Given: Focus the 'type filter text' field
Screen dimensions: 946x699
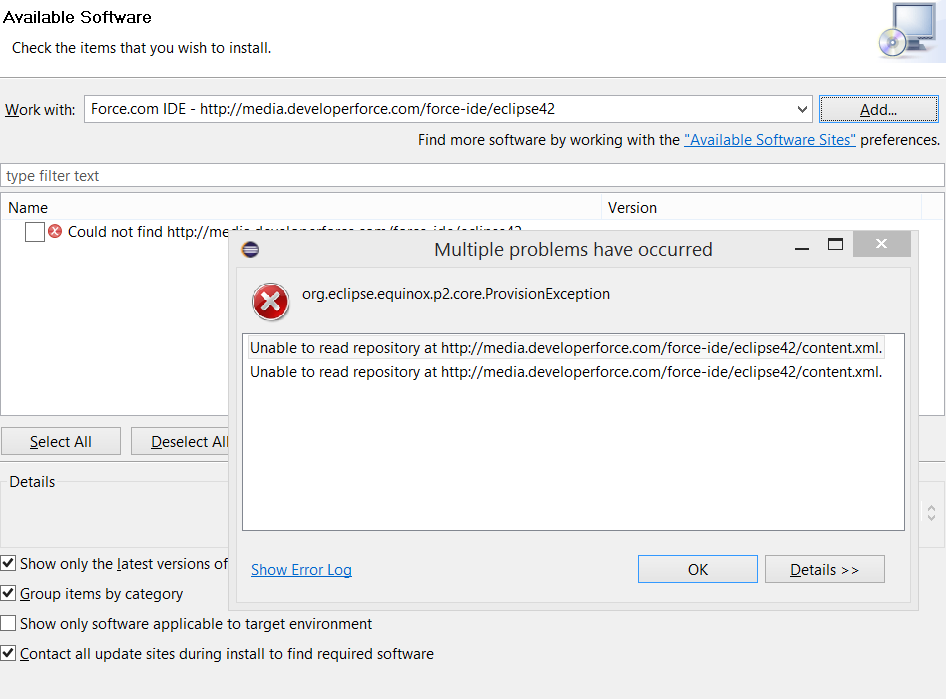Looking at the screenshot, I should [472, 176].
